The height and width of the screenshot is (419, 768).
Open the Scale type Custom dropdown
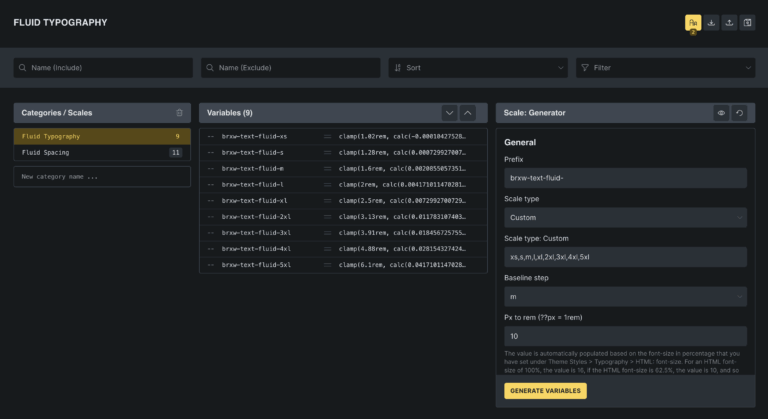pos(624,217)
